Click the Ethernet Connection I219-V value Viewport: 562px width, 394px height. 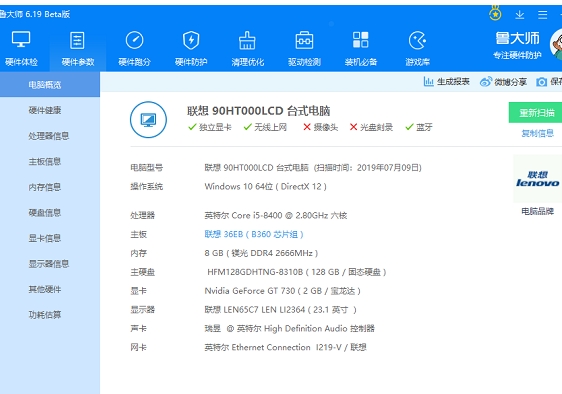[x=285, y=347]
